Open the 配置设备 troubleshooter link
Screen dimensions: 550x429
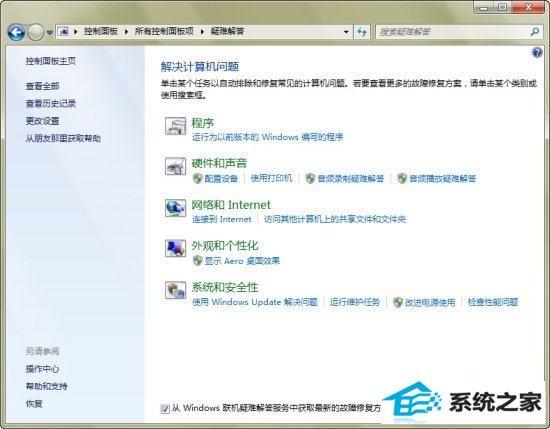[221, 179]
